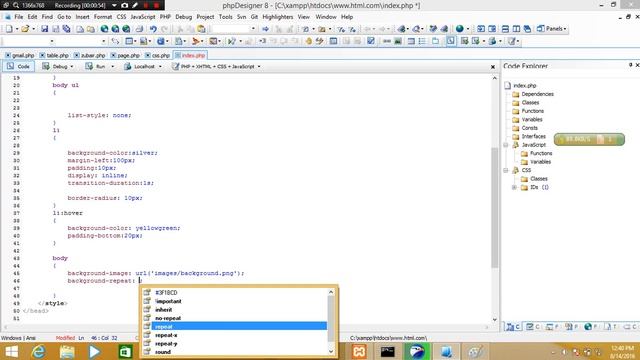Screen dimensions: 640x360
Task: Click the Run button
Action: point(96,67)
